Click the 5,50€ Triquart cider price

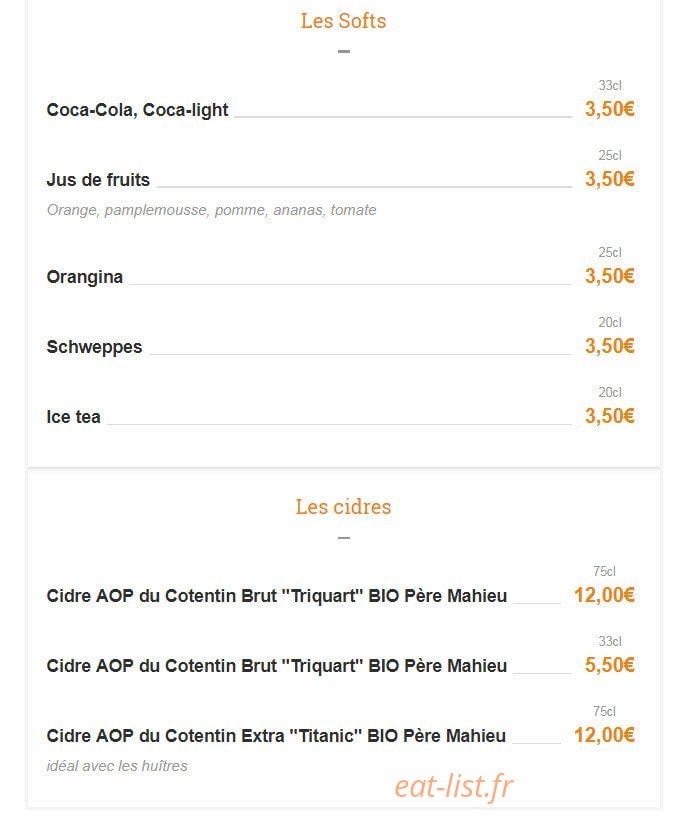609,665
